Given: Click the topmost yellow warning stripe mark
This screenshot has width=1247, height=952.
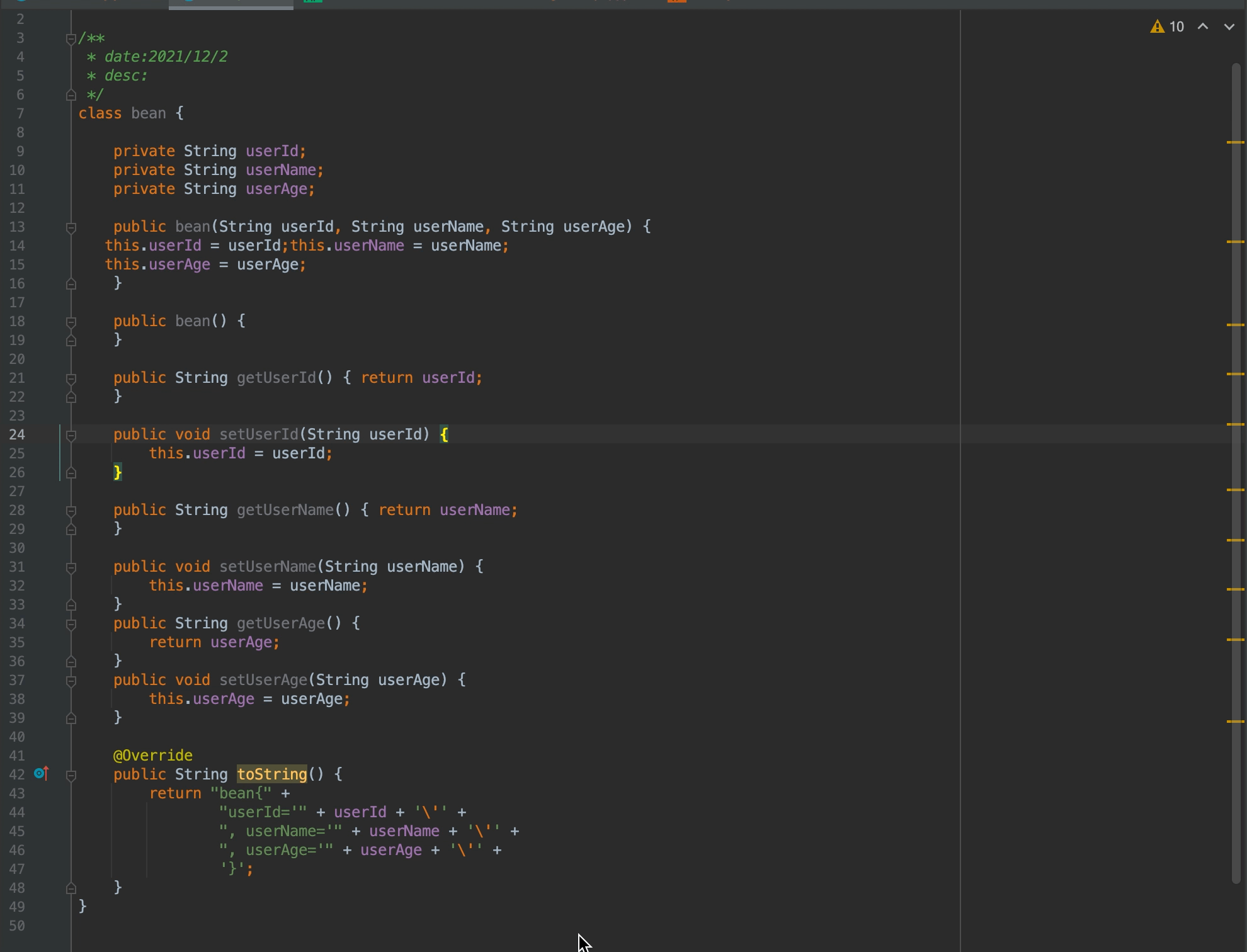Looking at the screenshot, I should (x=1236, y=142).
